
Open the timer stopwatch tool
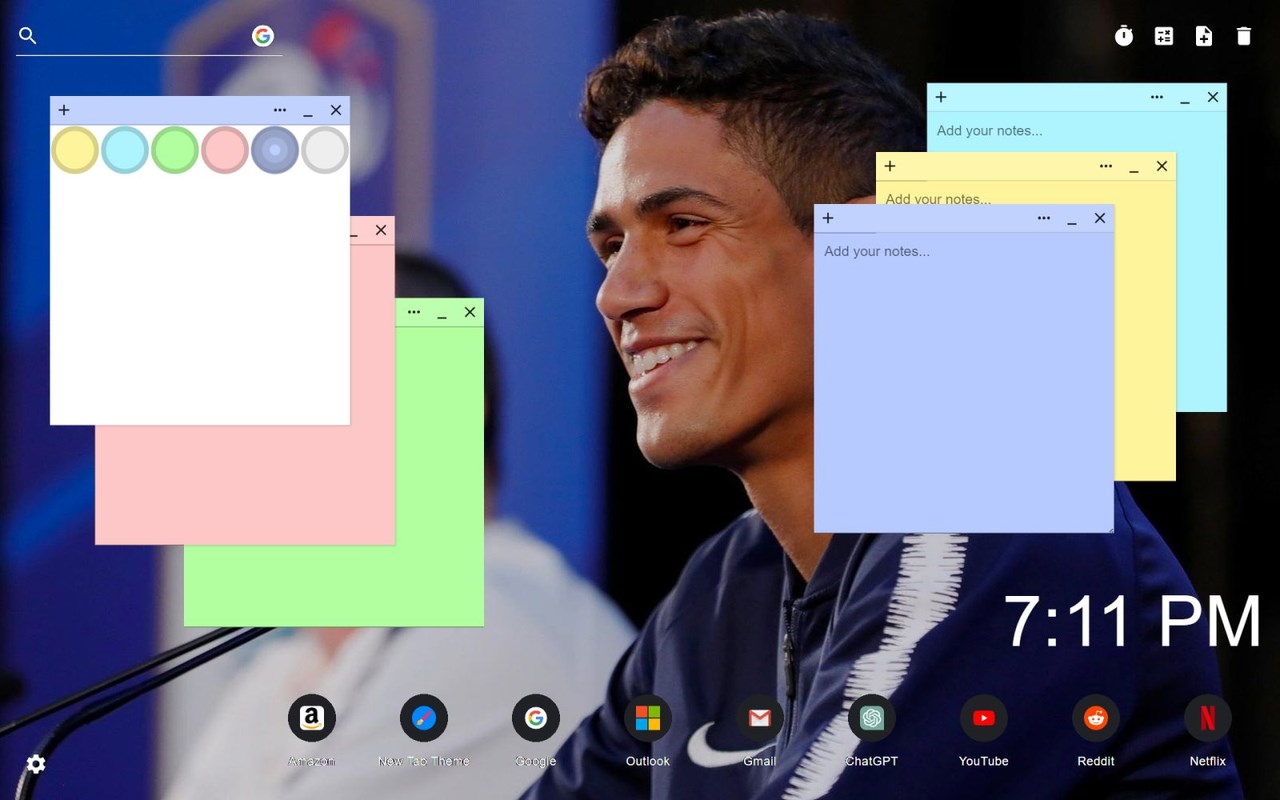1124,36
